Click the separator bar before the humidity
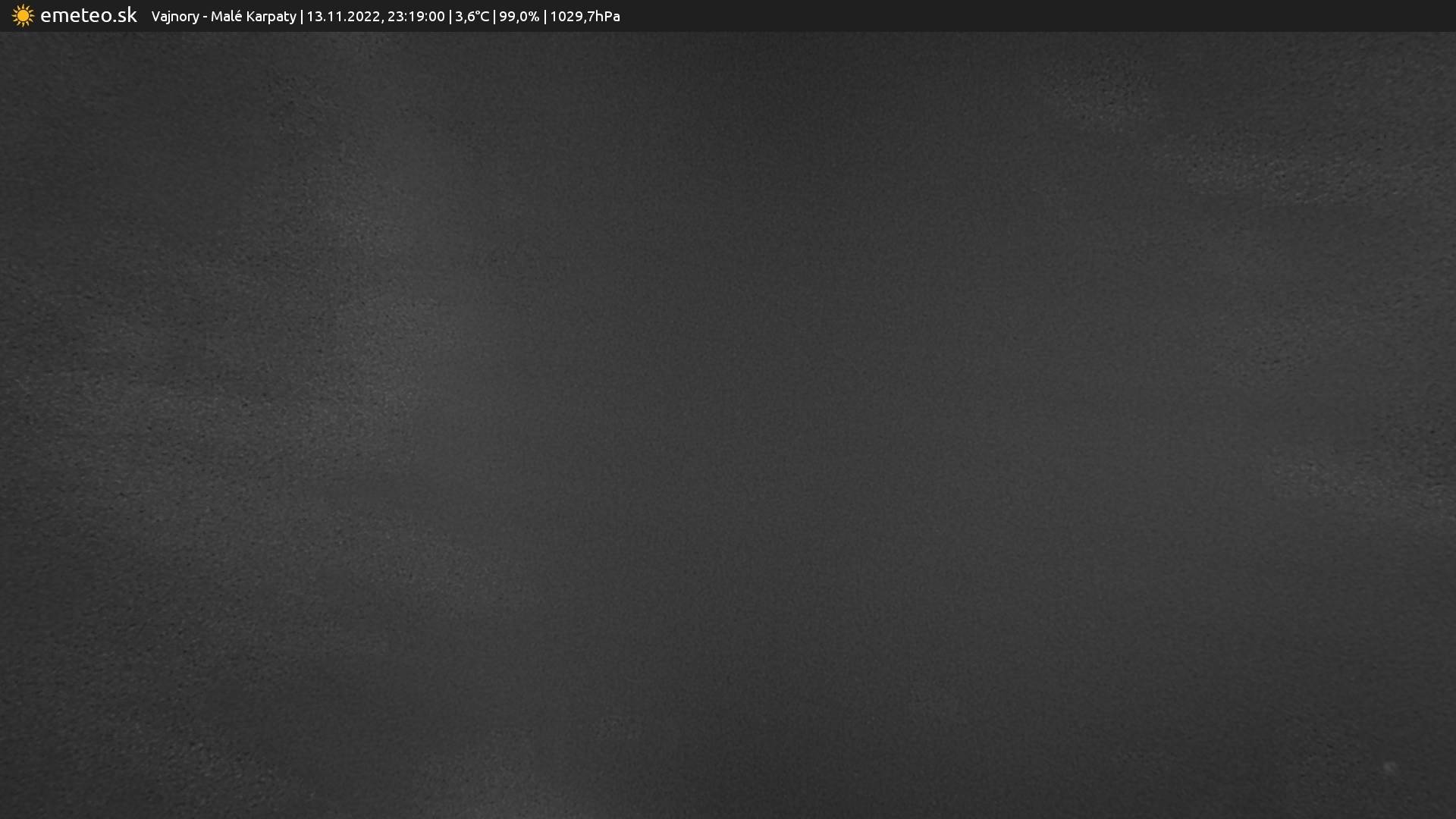 coord(494,17)
